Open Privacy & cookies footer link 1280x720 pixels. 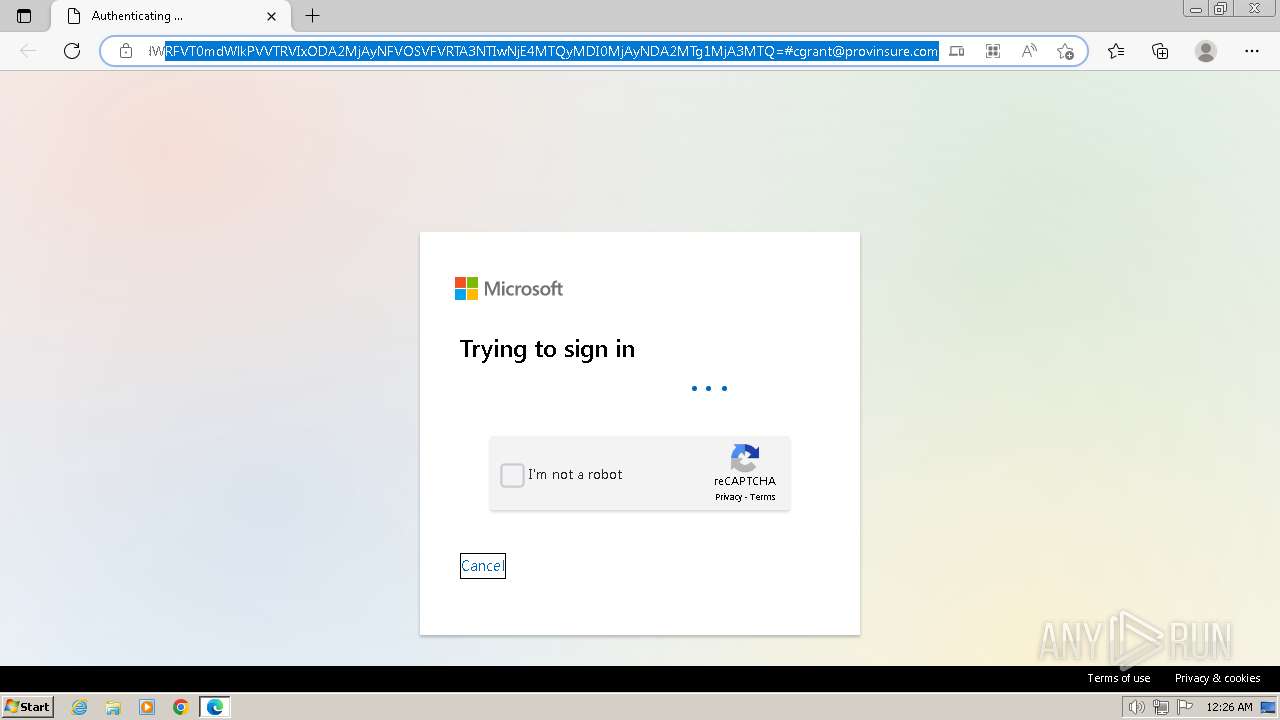[x=1218, y=678]
